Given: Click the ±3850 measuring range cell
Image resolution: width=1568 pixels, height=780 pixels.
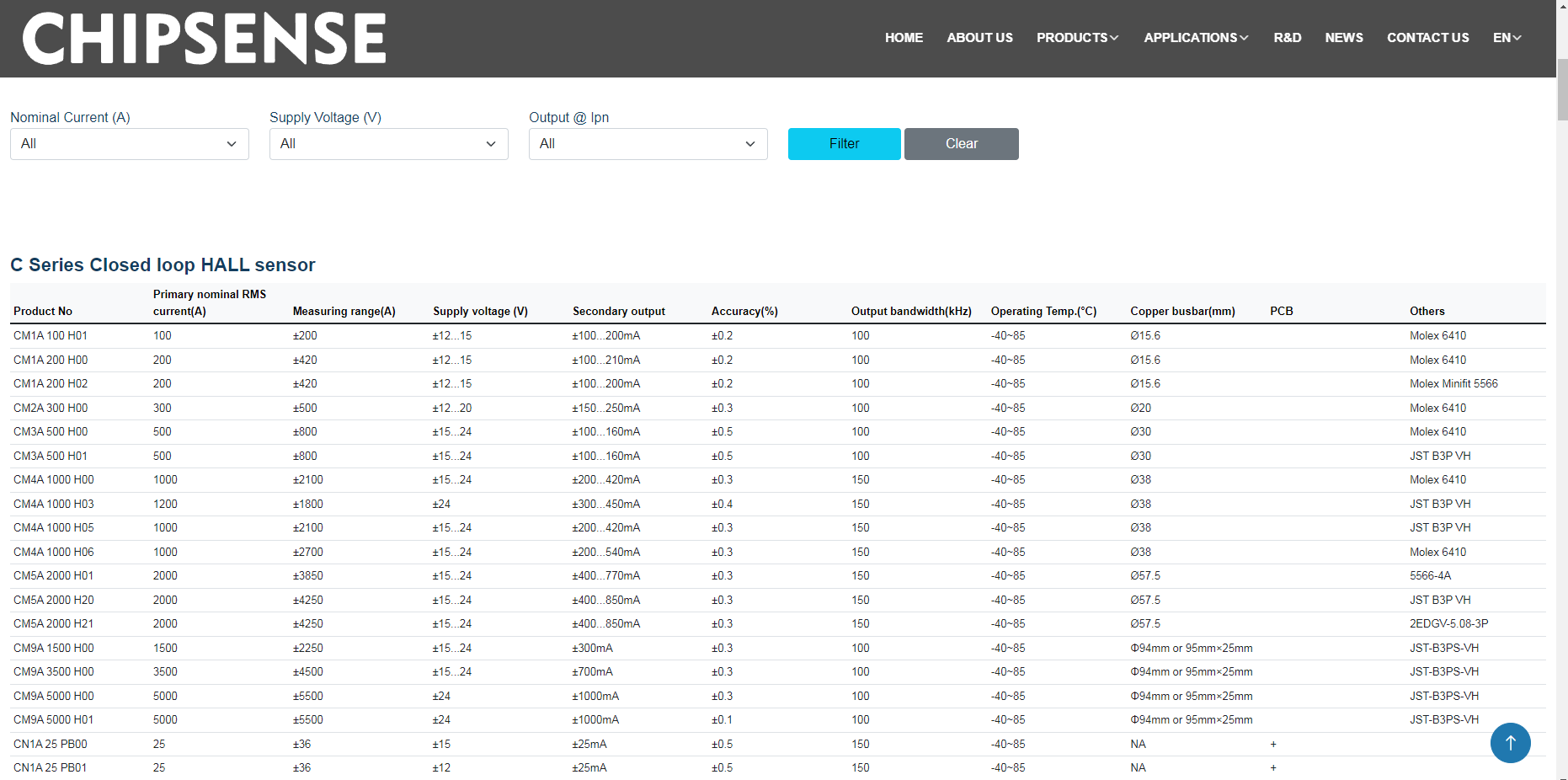Looking at the screenshot, I should (307, 575).
